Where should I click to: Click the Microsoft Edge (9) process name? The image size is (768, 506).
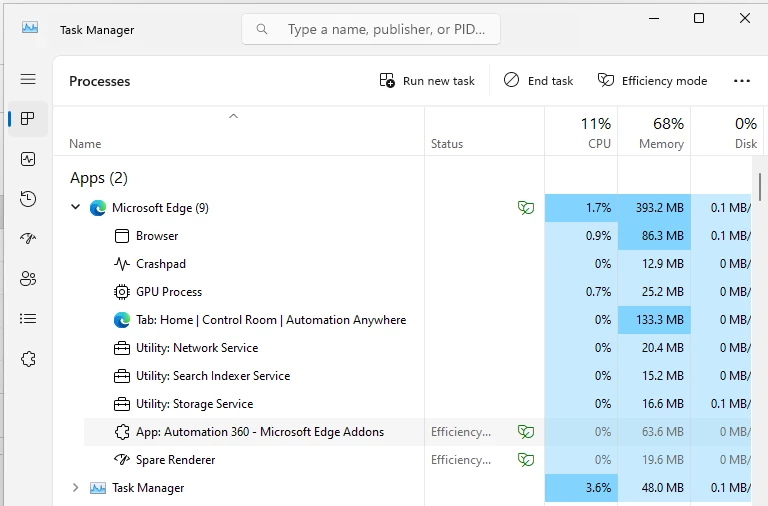point(160,208)
